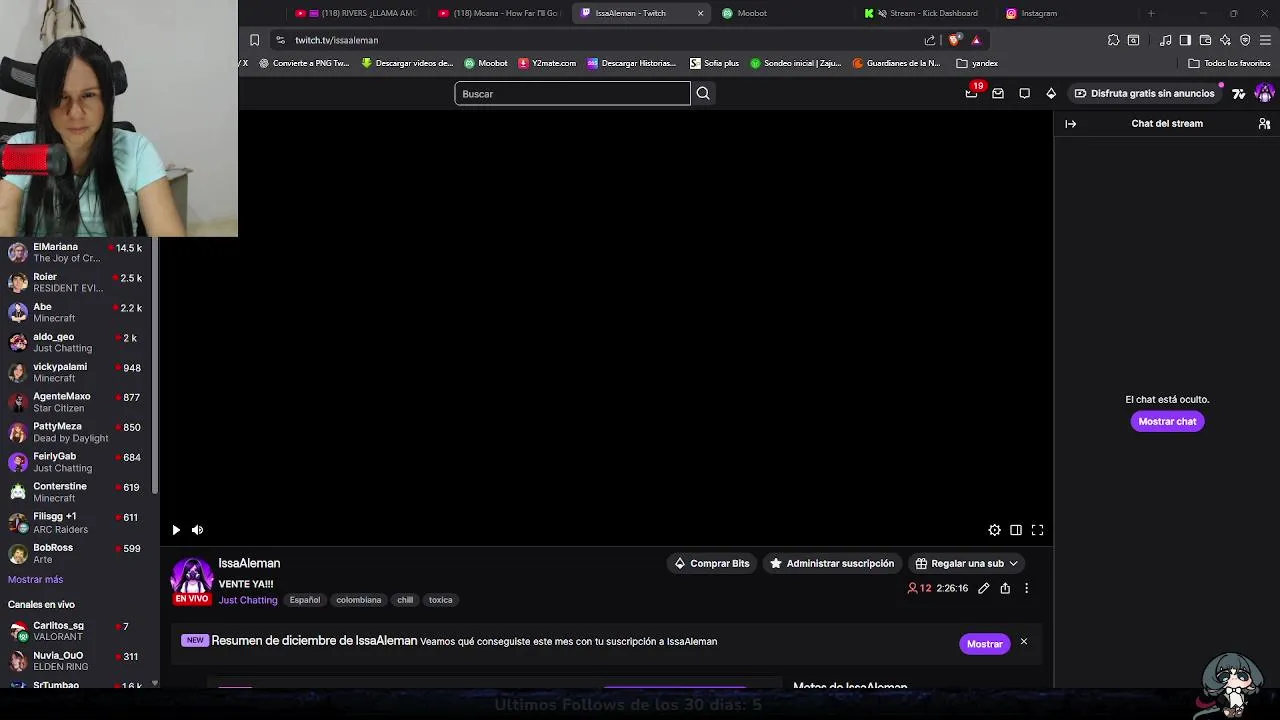Expand followed channels with Mostrar más
This screenshot has width=1280, height=720.
tap(35, 580)
